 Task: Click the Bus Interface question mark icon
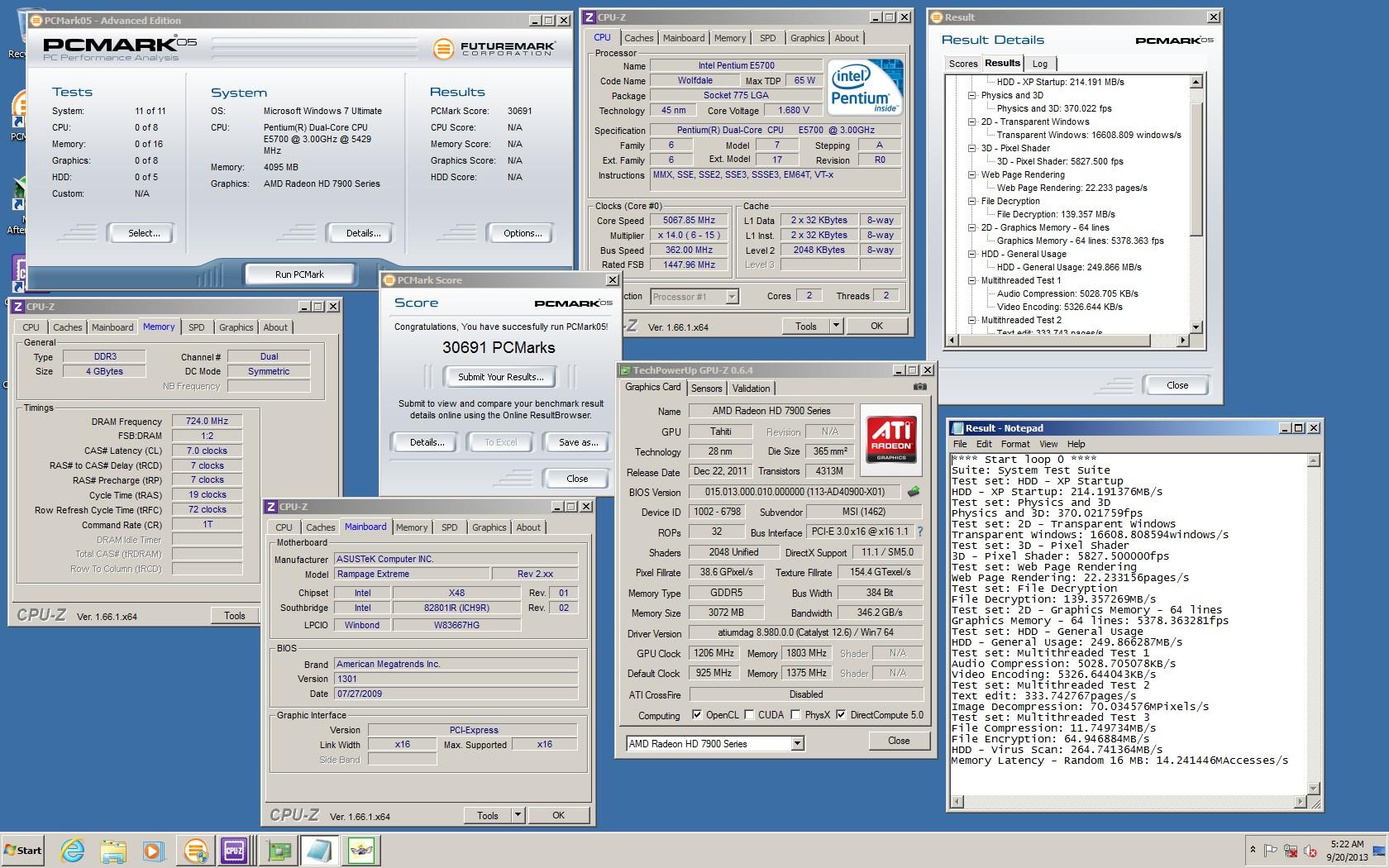point(919,532)
